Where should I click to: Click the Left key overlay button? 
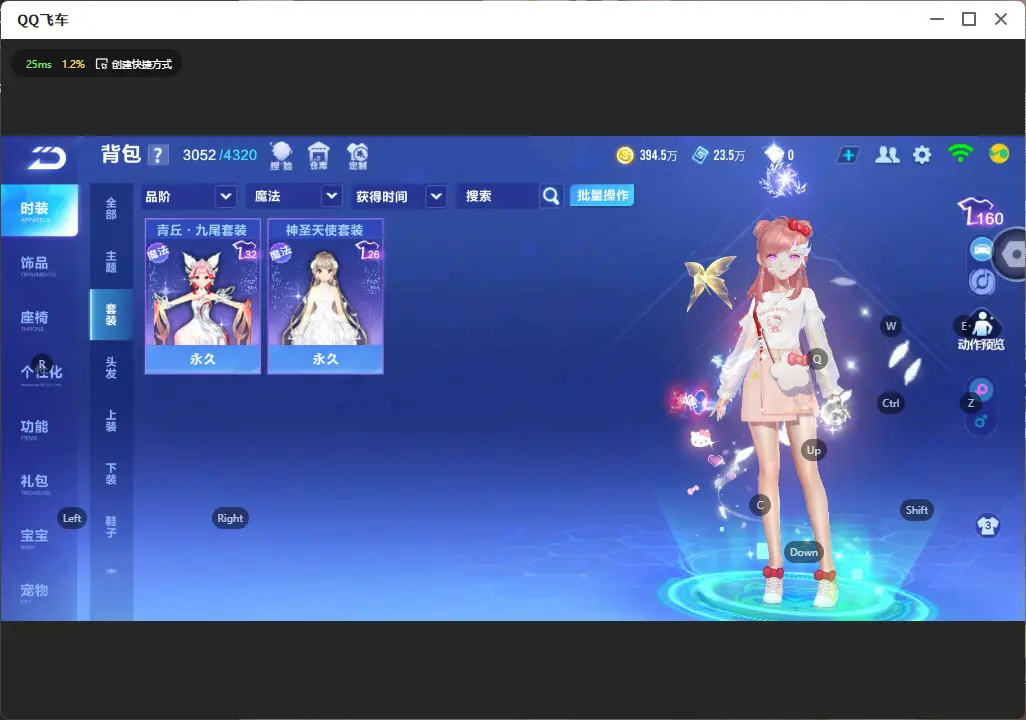pos(72,518)
